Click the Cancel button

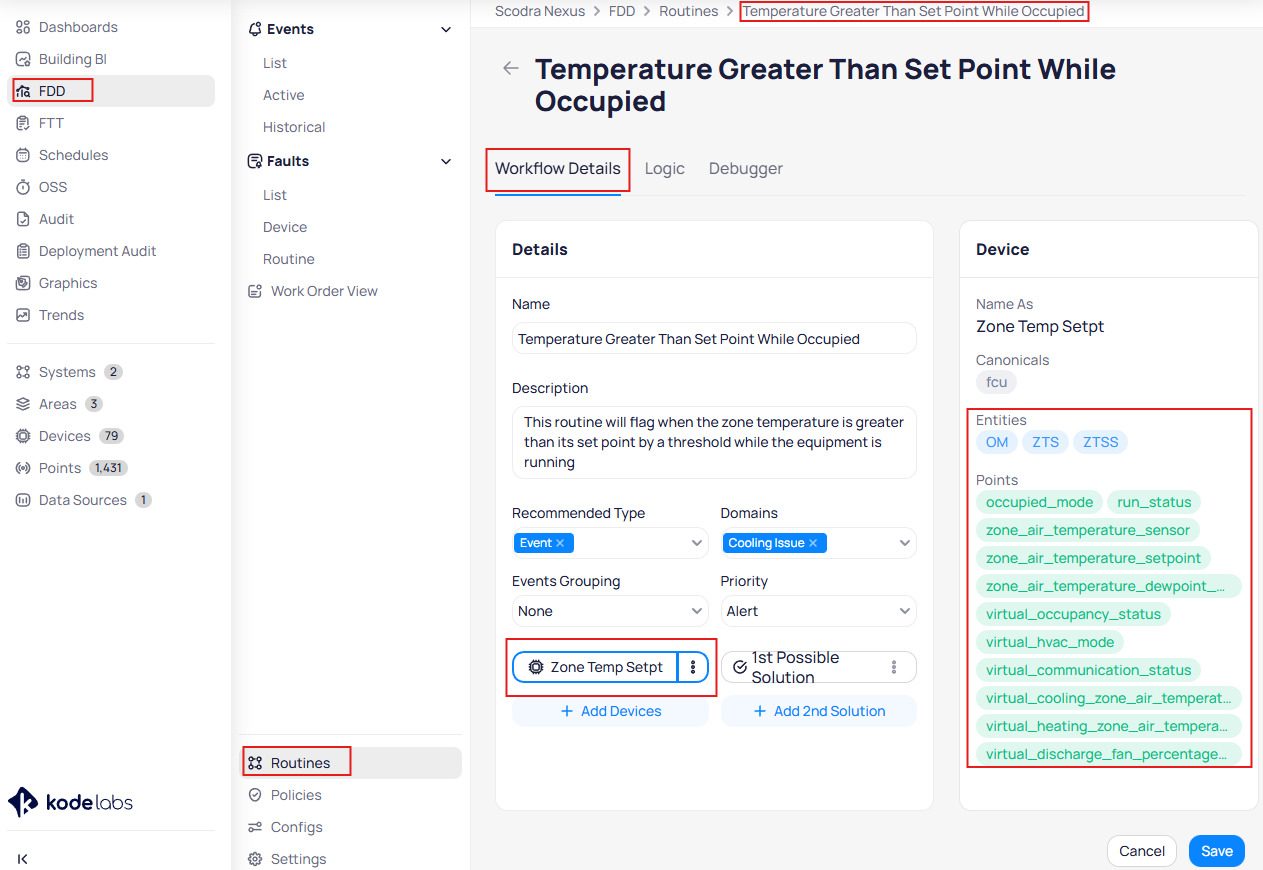(1141, 851)
